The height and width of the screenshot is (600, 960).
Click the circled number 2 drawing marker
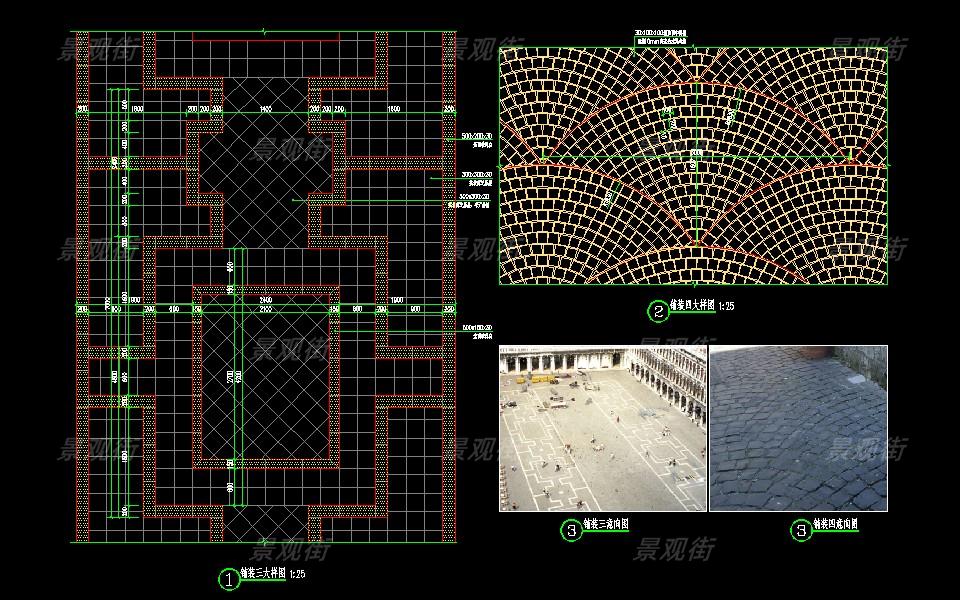pos(657,311)
